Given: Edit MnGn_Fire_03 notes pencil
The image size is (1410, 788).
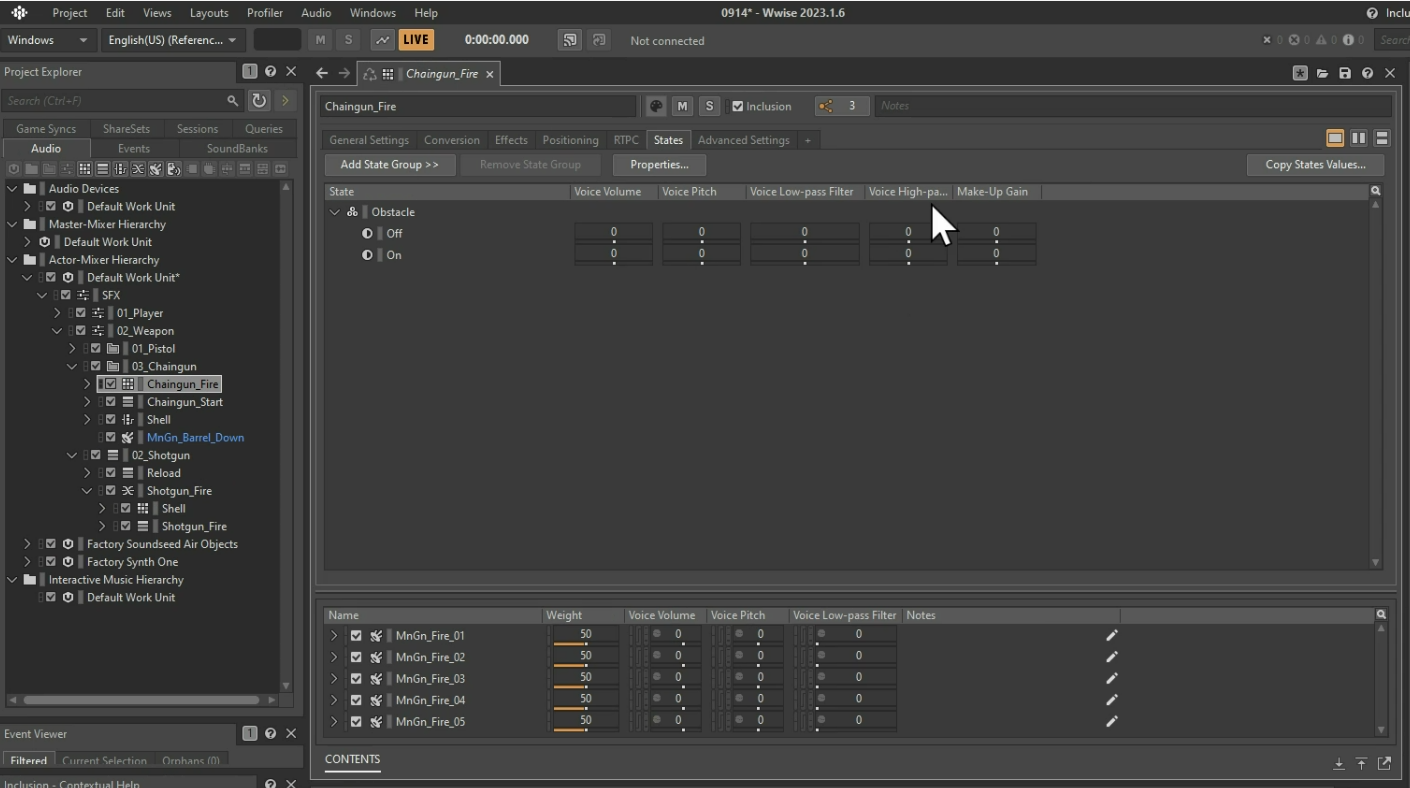Looking at the screenshot, I should [1111, 679].
